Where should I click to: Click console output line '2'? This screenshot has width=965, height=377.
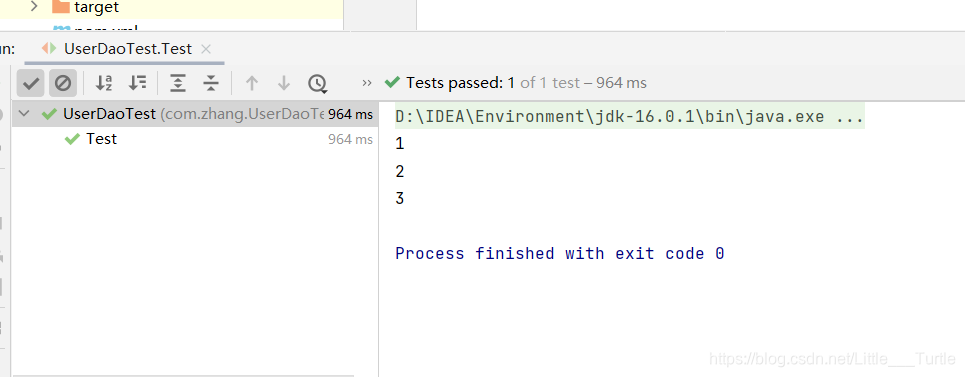coord(400,172)
